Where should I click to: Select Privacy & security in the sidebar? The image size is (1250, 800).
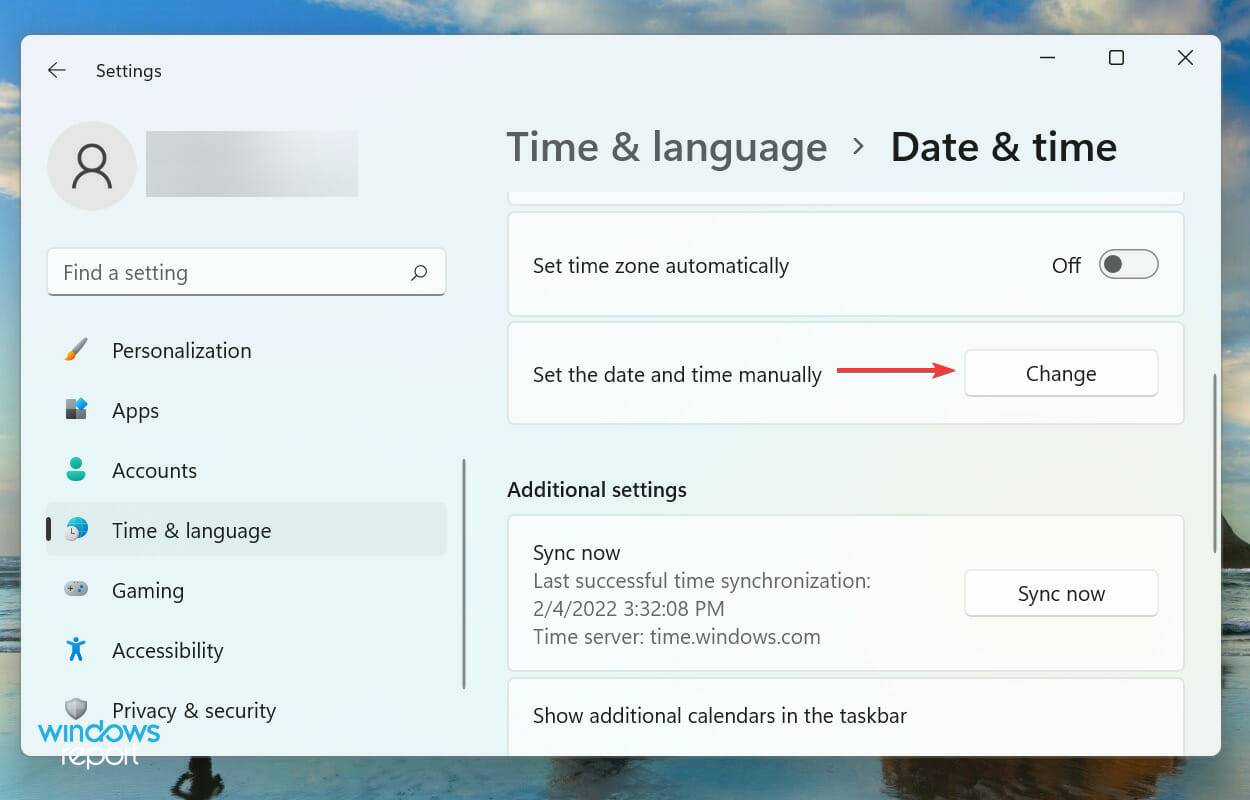tap(193, 710)
